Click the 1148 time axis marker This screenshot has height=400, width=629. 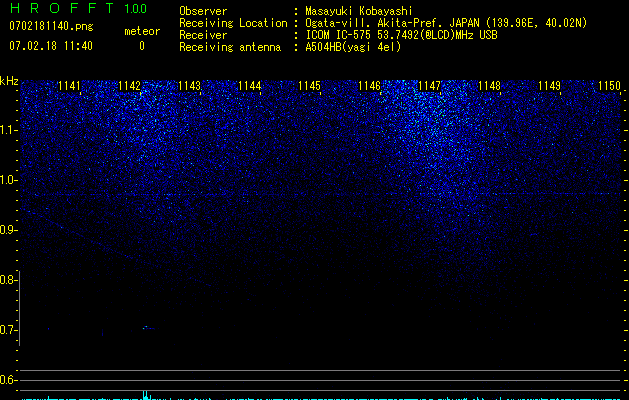click(489, 85)
